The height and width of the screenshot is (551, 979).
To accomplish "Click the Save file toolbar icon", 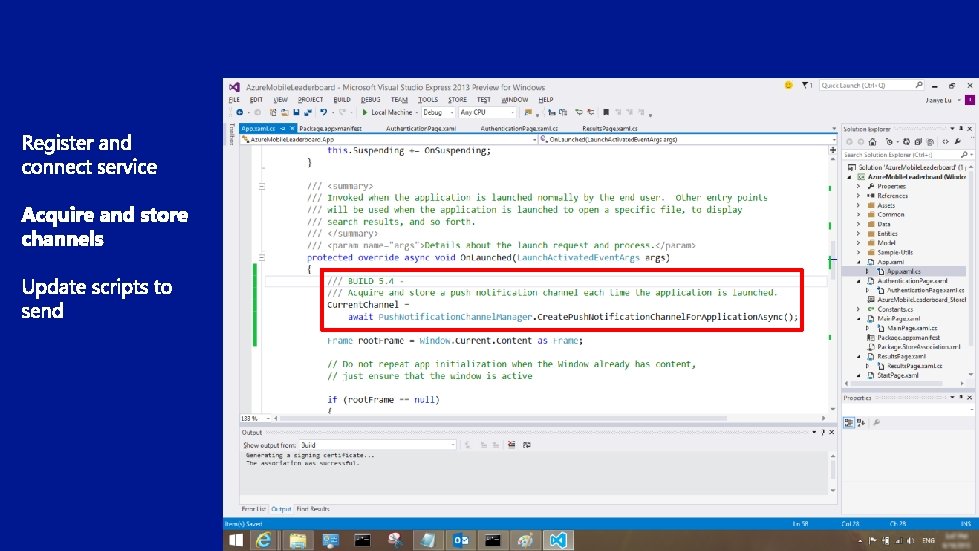I will [x=296, y=112].
